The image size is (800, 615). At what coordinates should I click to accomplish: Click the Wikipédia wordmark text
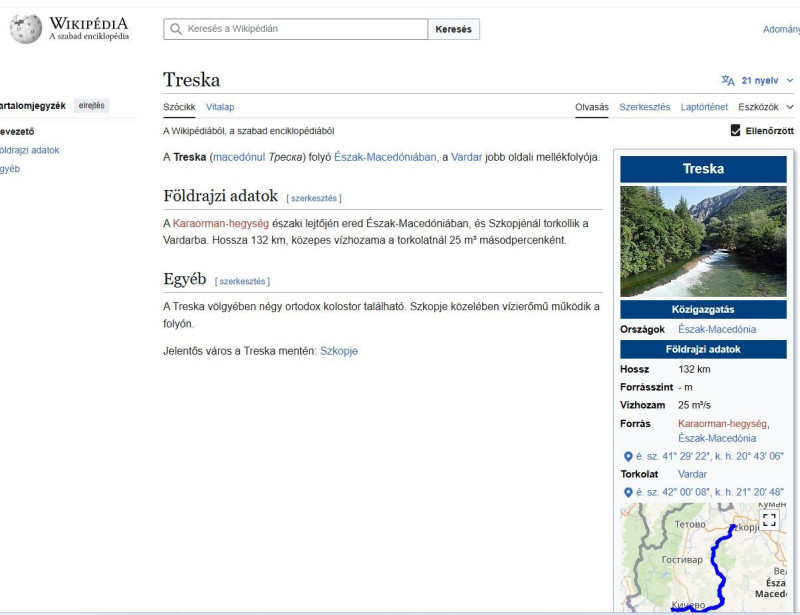coord(89,23)
